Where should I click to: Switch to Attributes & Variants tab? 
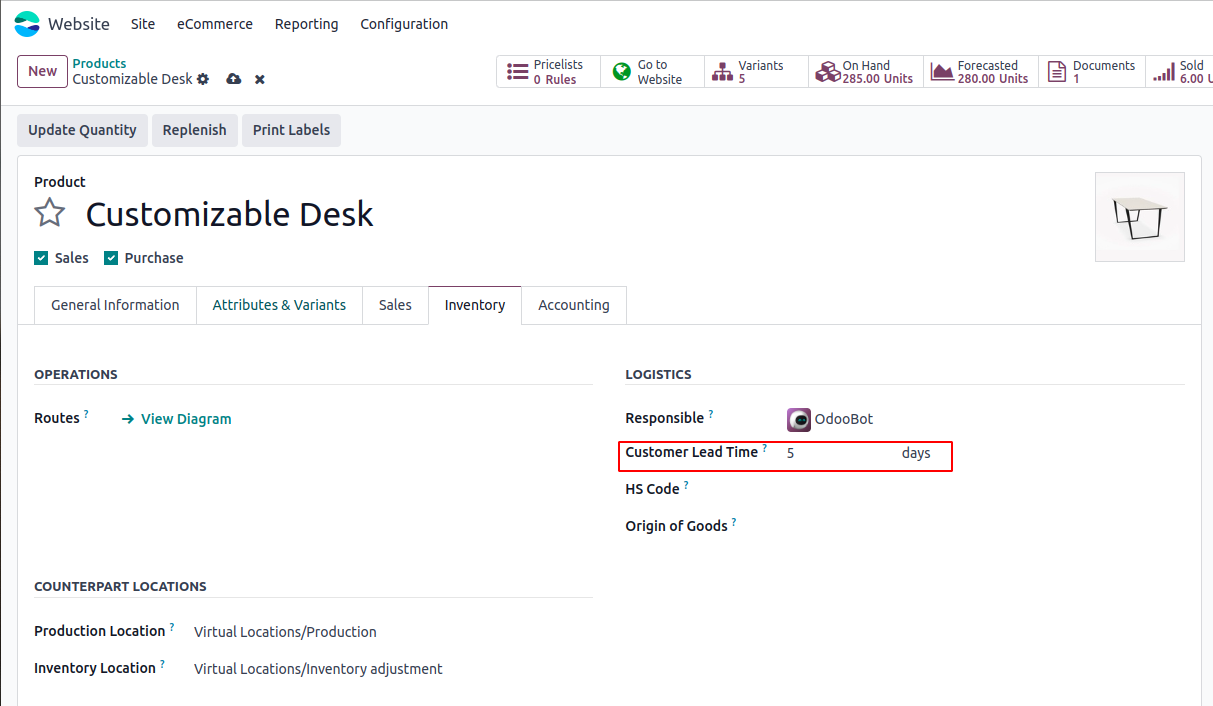[279, 305]
